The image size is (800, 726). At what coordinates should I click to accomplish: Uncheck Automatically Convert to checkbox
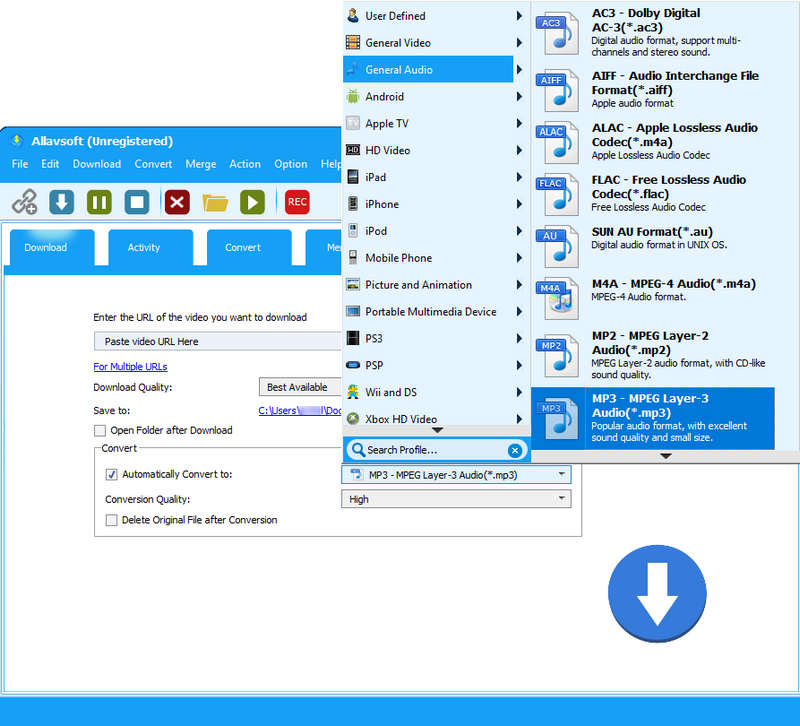click(x=112, y=474)
